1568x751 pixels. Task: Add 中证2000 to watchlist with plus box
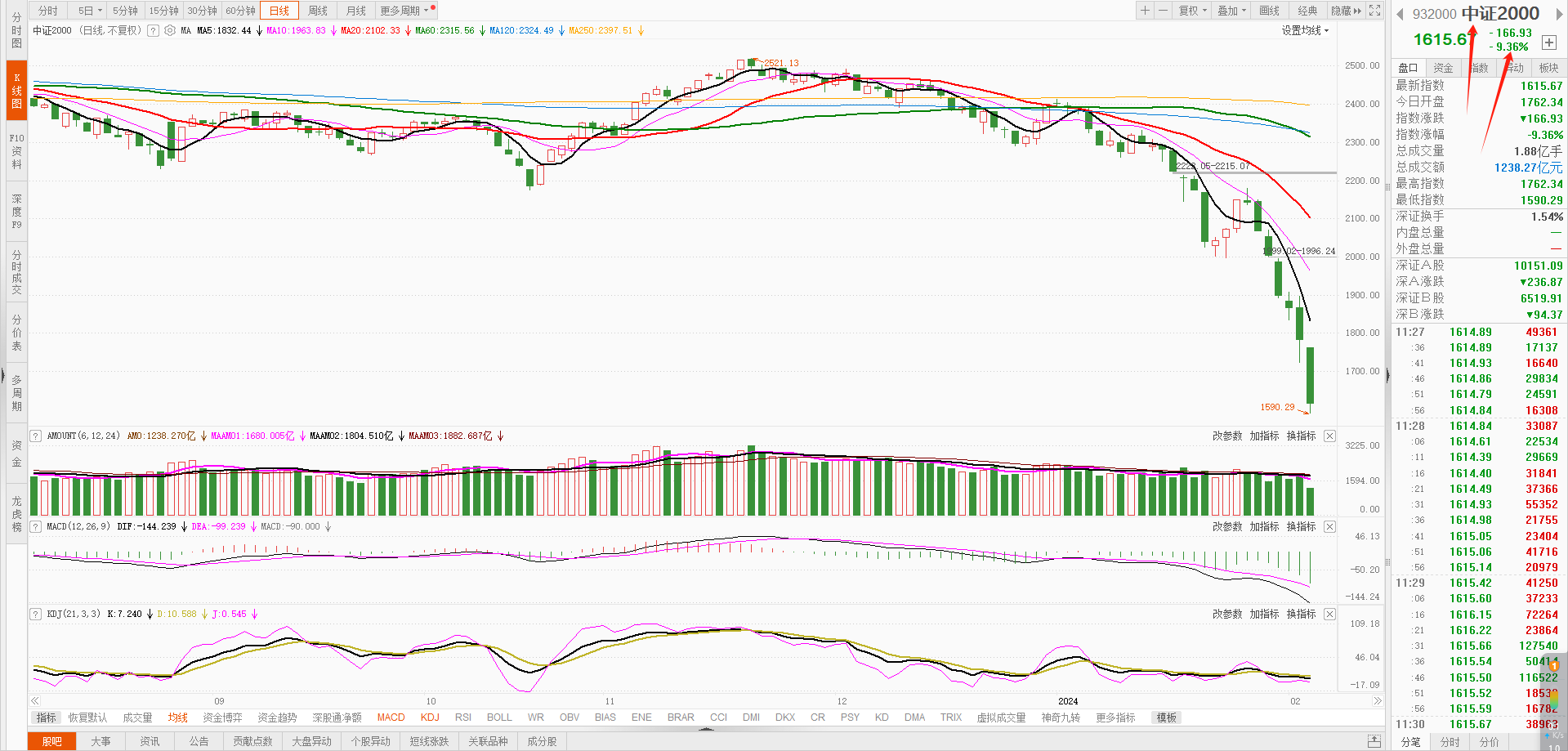point(1548,42)
